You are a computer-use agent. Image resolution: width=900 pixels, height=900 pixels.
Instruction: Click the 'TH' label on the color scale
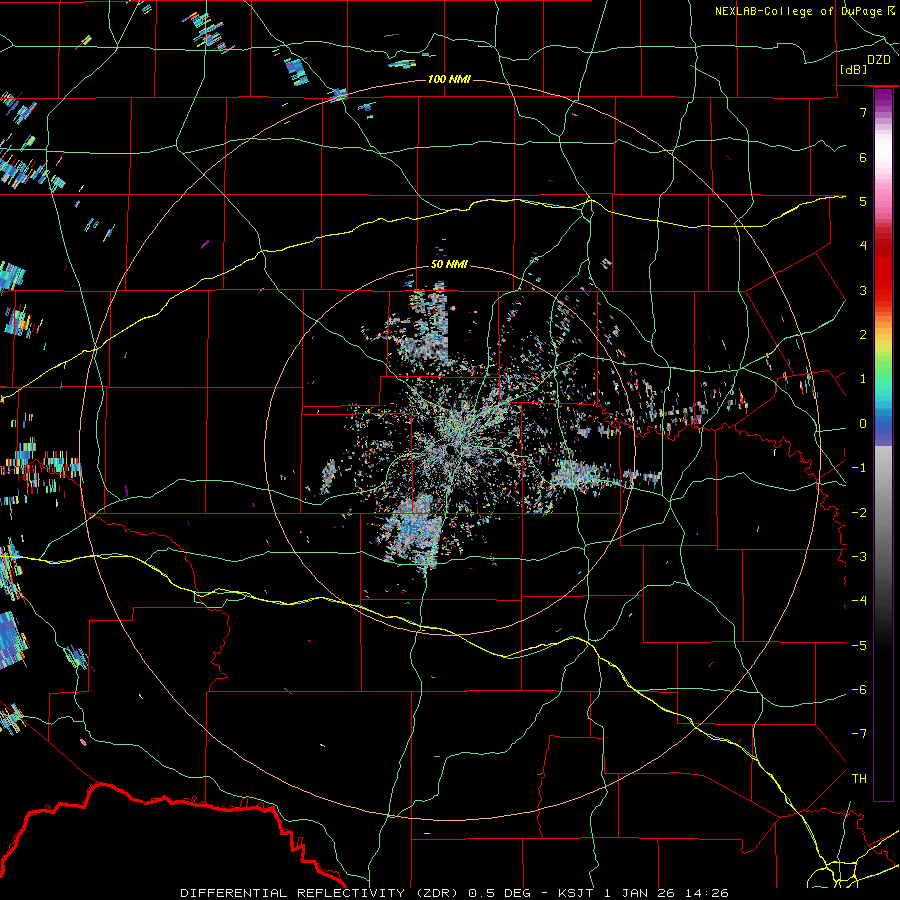point(859,778)
